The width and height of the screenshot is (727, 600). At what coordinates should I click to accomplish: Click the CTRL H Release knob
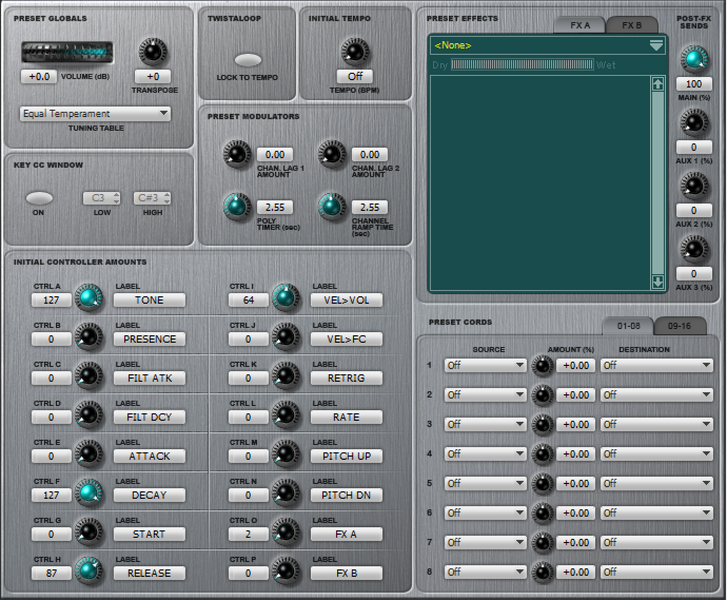89,570
